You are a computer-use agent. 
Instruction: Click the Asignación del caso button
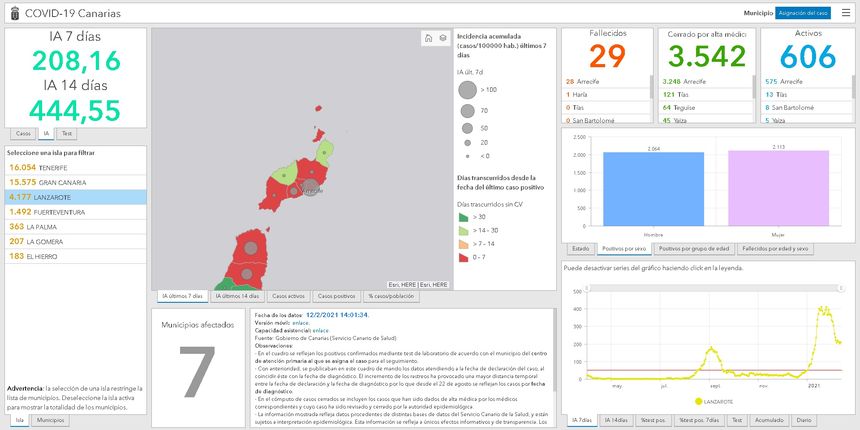[x=803, y=13]
